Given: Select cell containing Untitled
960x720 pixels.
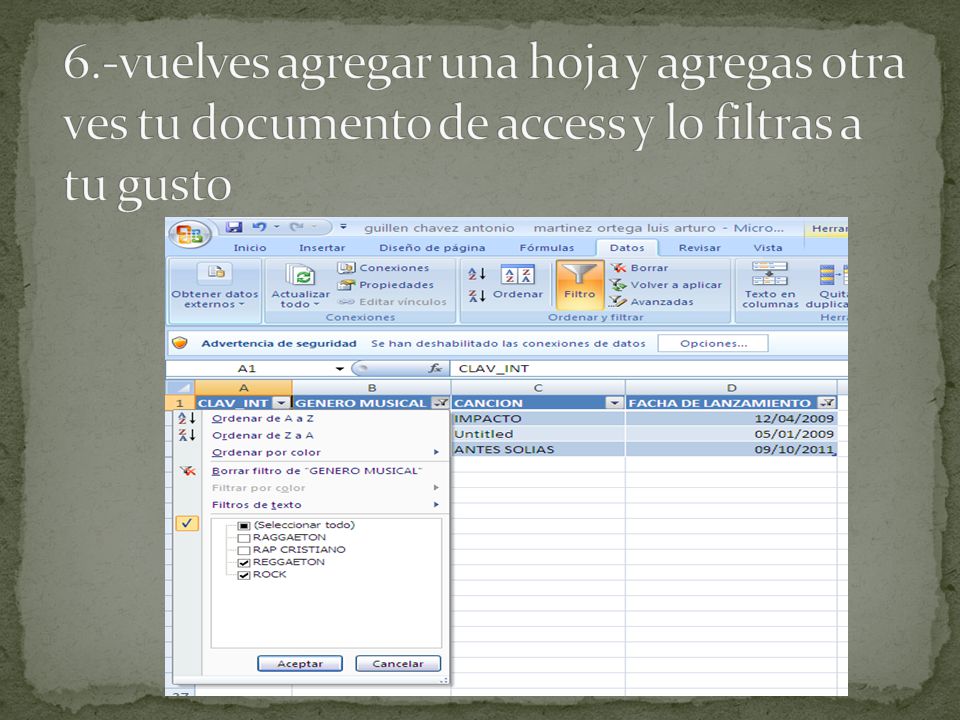Looking at the screenshot, I should pos(538,434).
